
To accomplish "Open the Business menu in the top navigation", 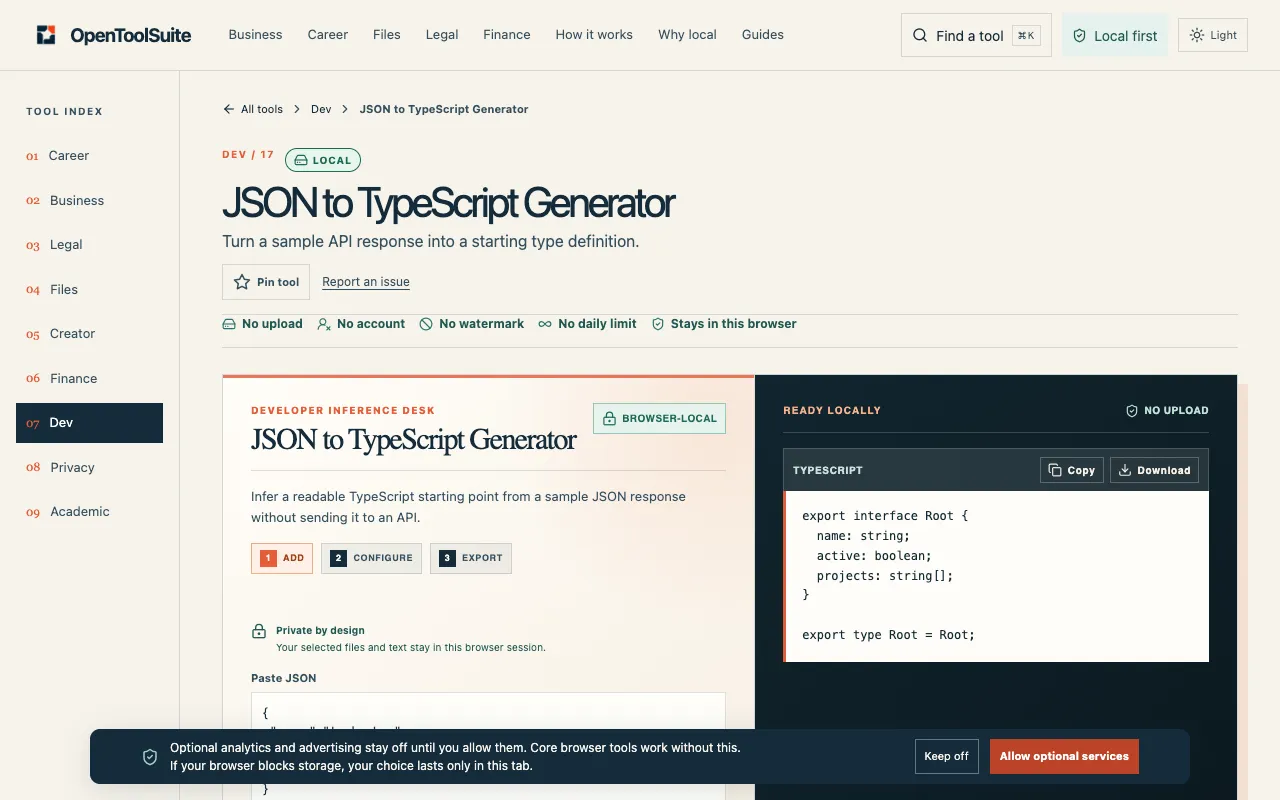I will 255,34.
